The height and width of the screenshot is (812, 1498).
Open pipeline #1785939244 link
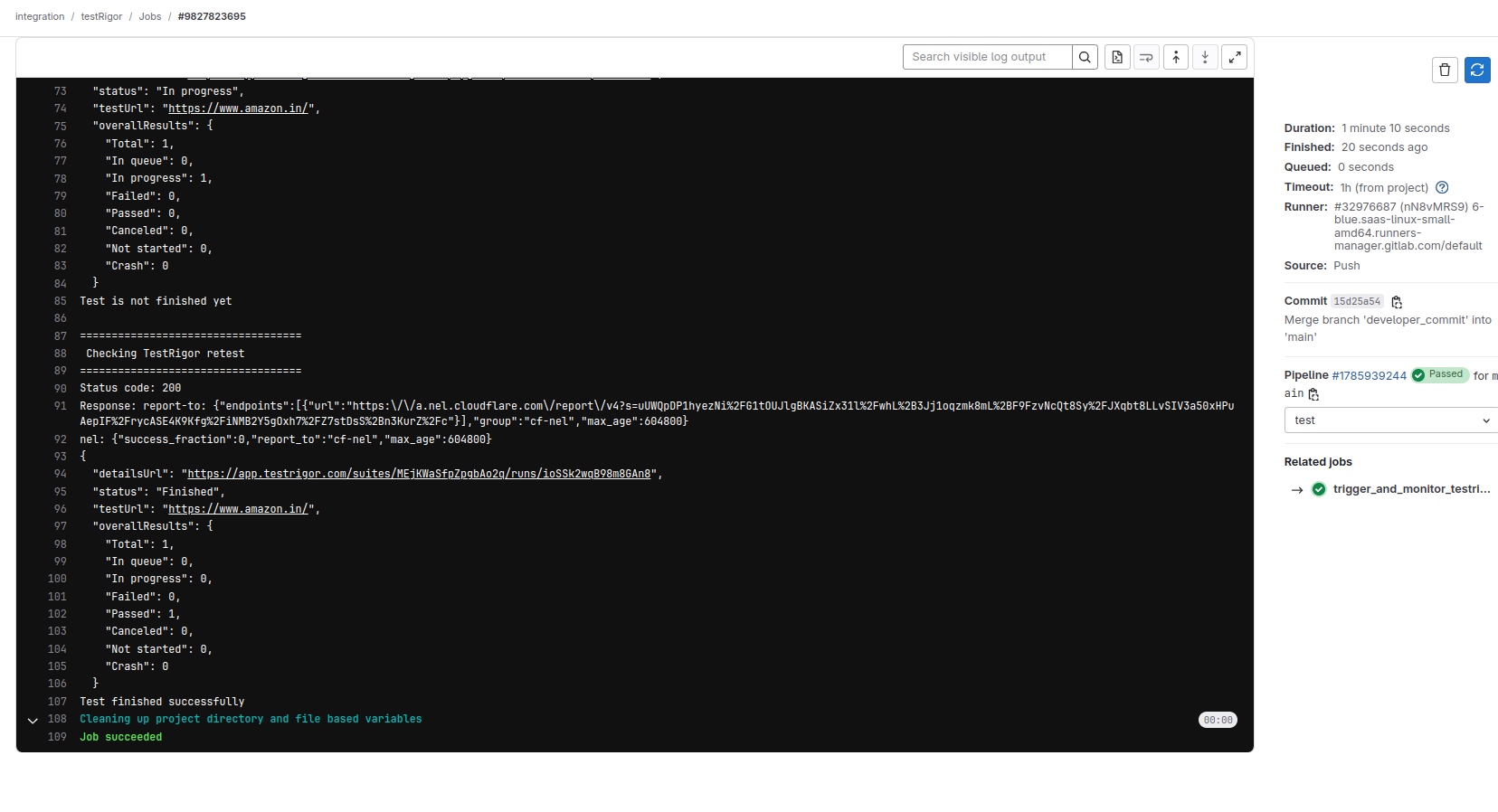tap(1369, 375)
